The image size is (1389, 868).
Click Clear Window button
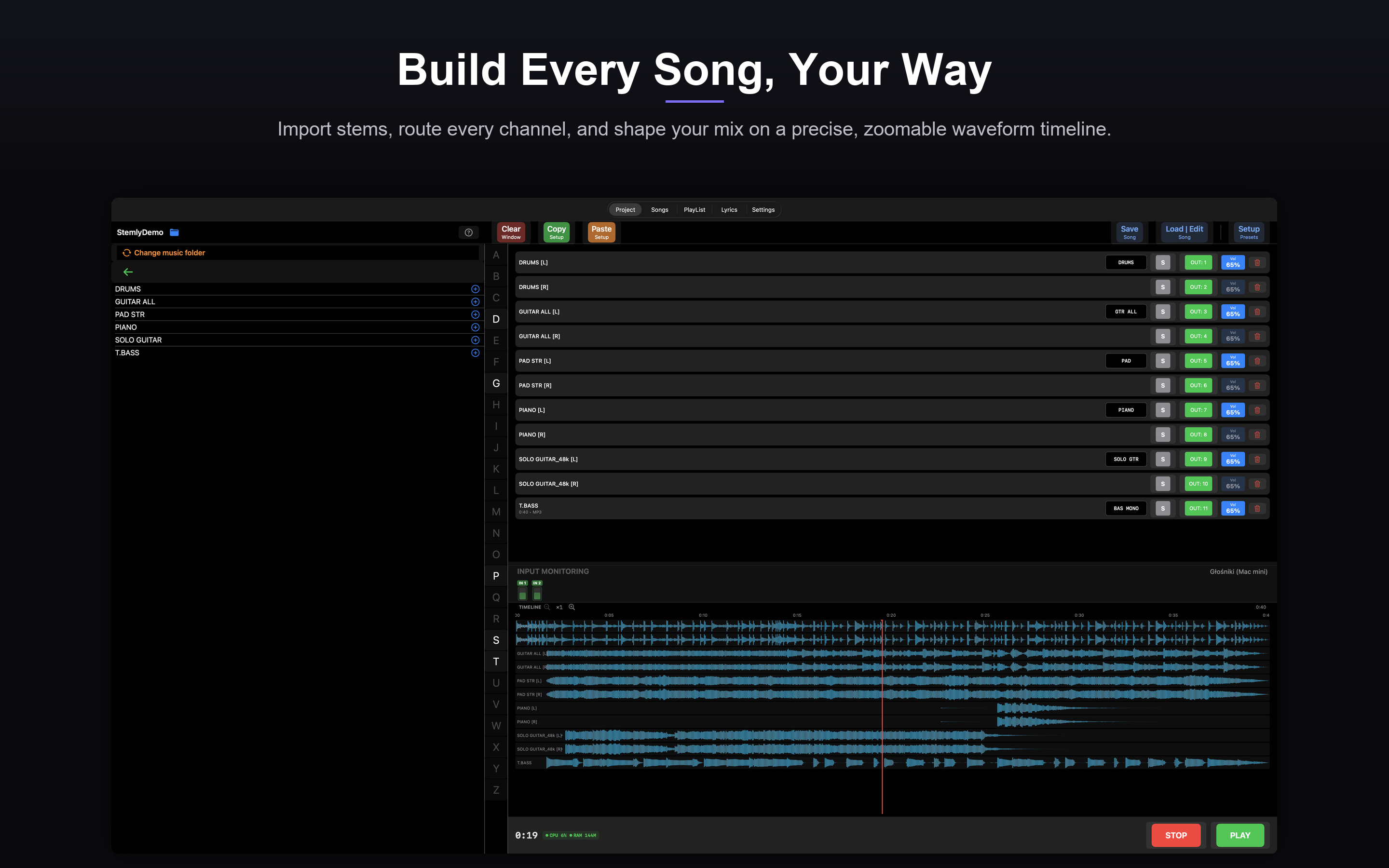click(x=511, y=232)
